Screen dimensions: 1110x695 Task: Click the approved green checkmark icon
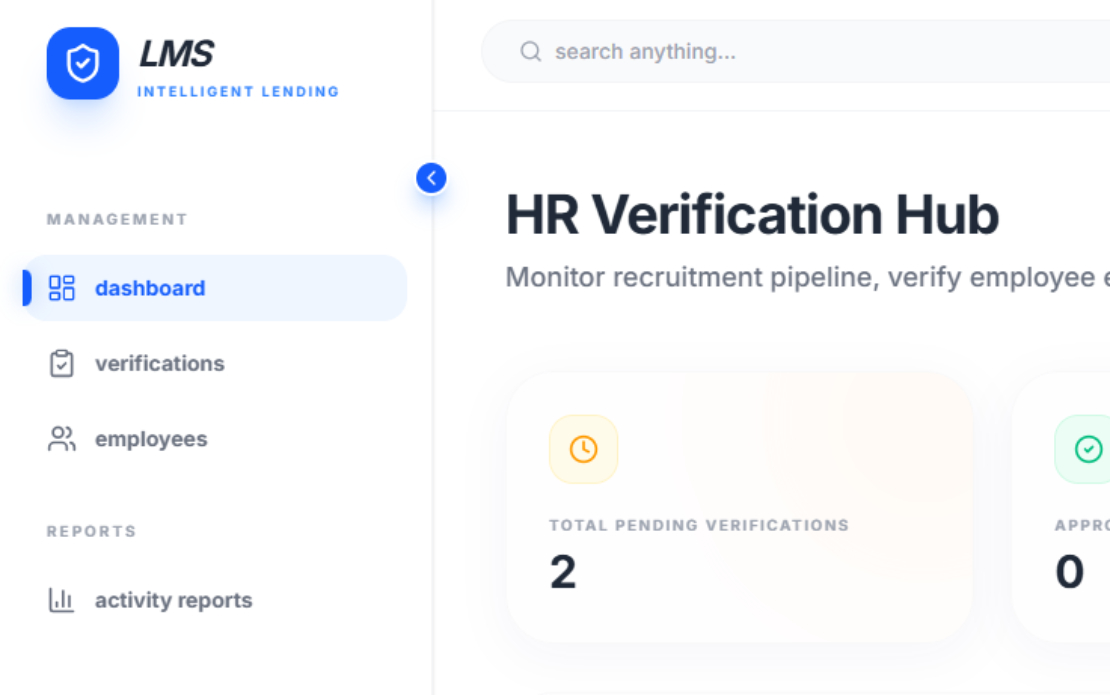click(x=1088, y=449)
